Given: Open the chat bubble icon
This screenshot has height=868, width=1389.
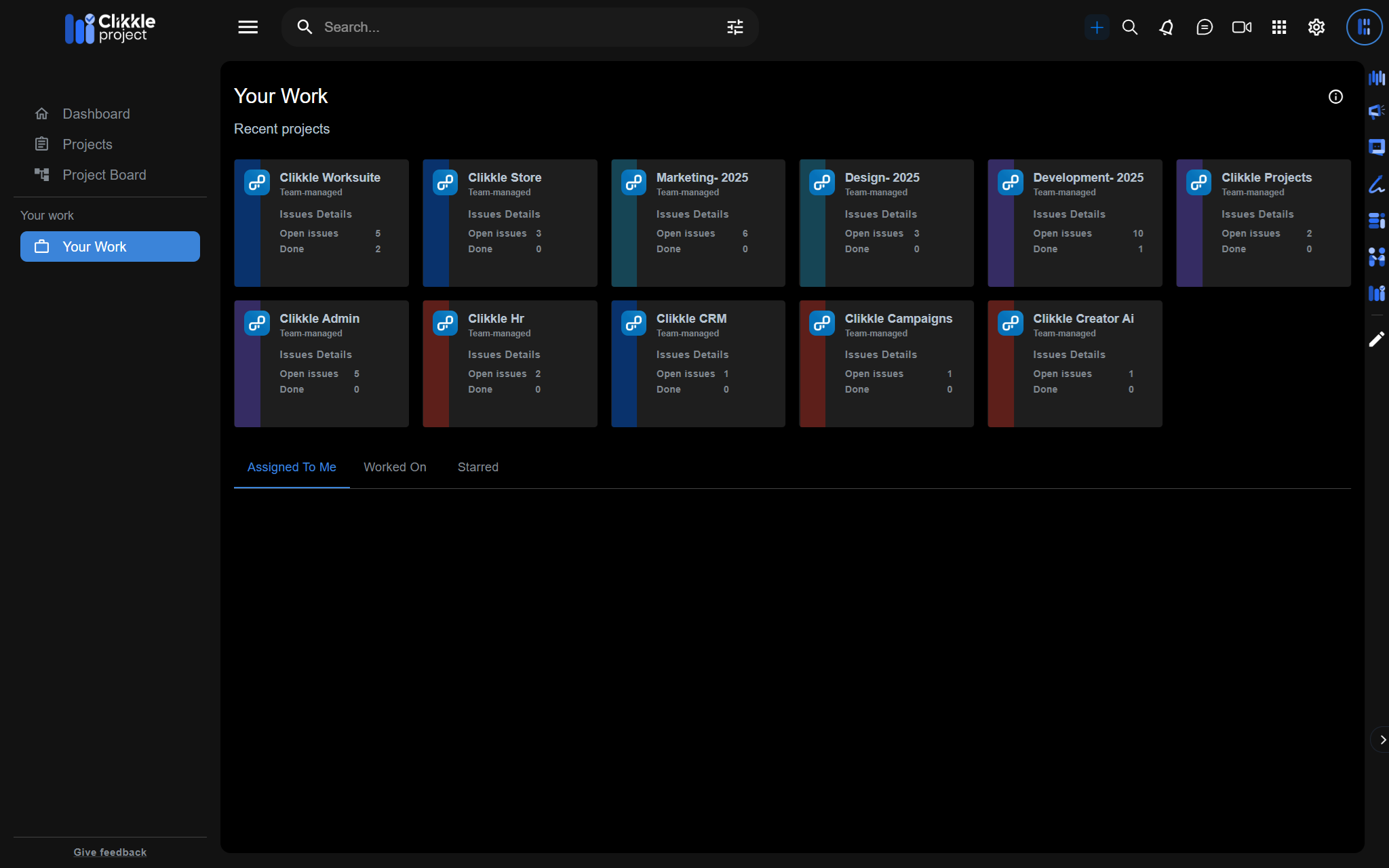Looking at the screenshot, I should coord(1205,27).
